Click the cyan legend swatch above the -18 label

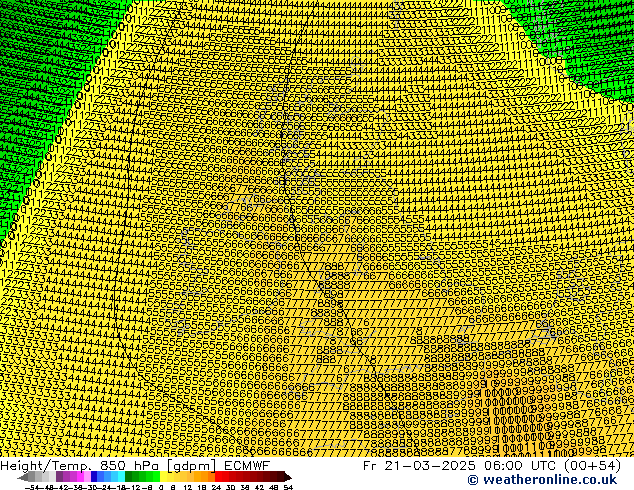[x=121, y=476]
